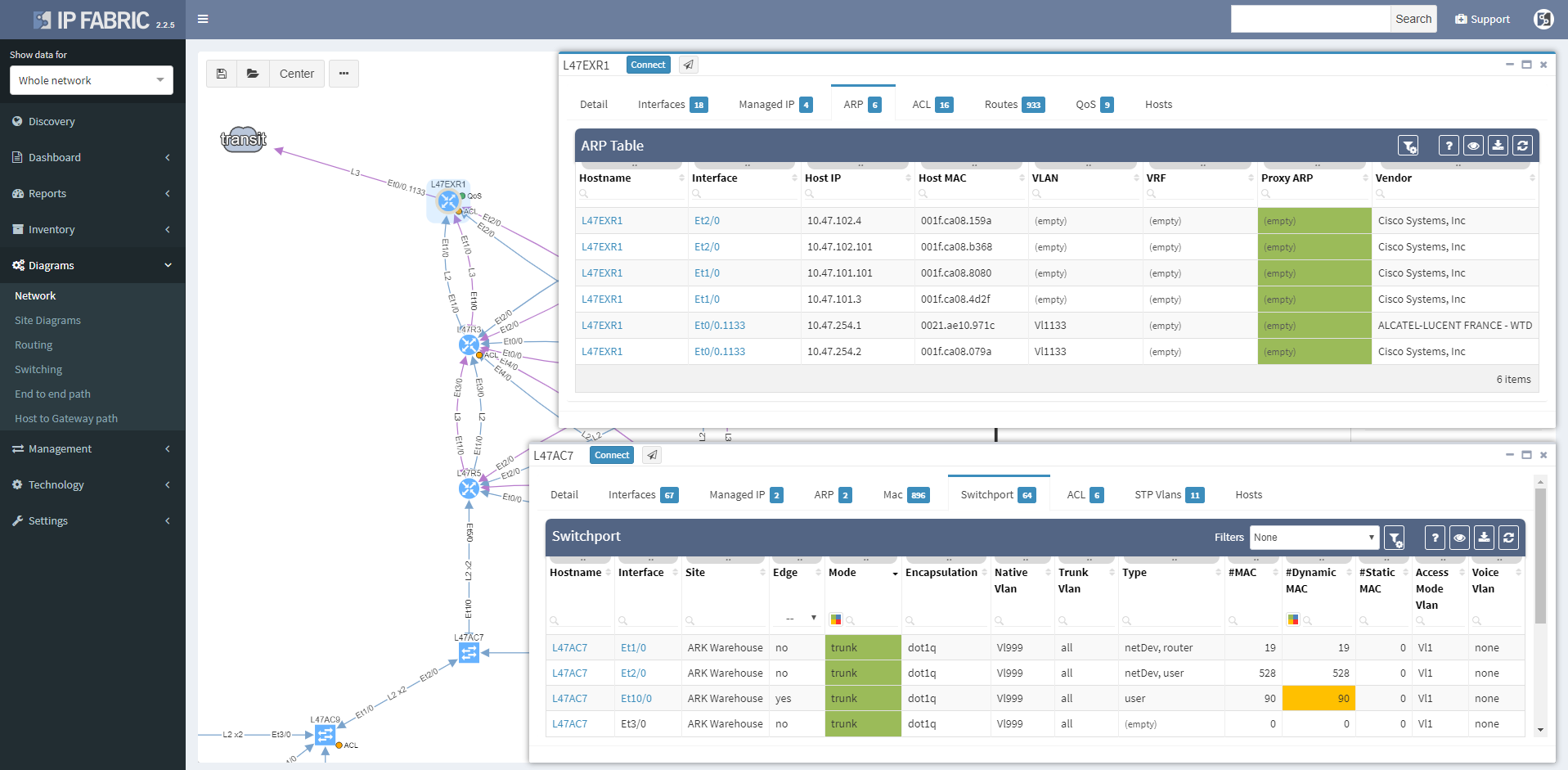This screenshot has height=770, width=1568.
Task: Open Et10/0 interface link in Switchport table
Action: (x=636, y=698)
